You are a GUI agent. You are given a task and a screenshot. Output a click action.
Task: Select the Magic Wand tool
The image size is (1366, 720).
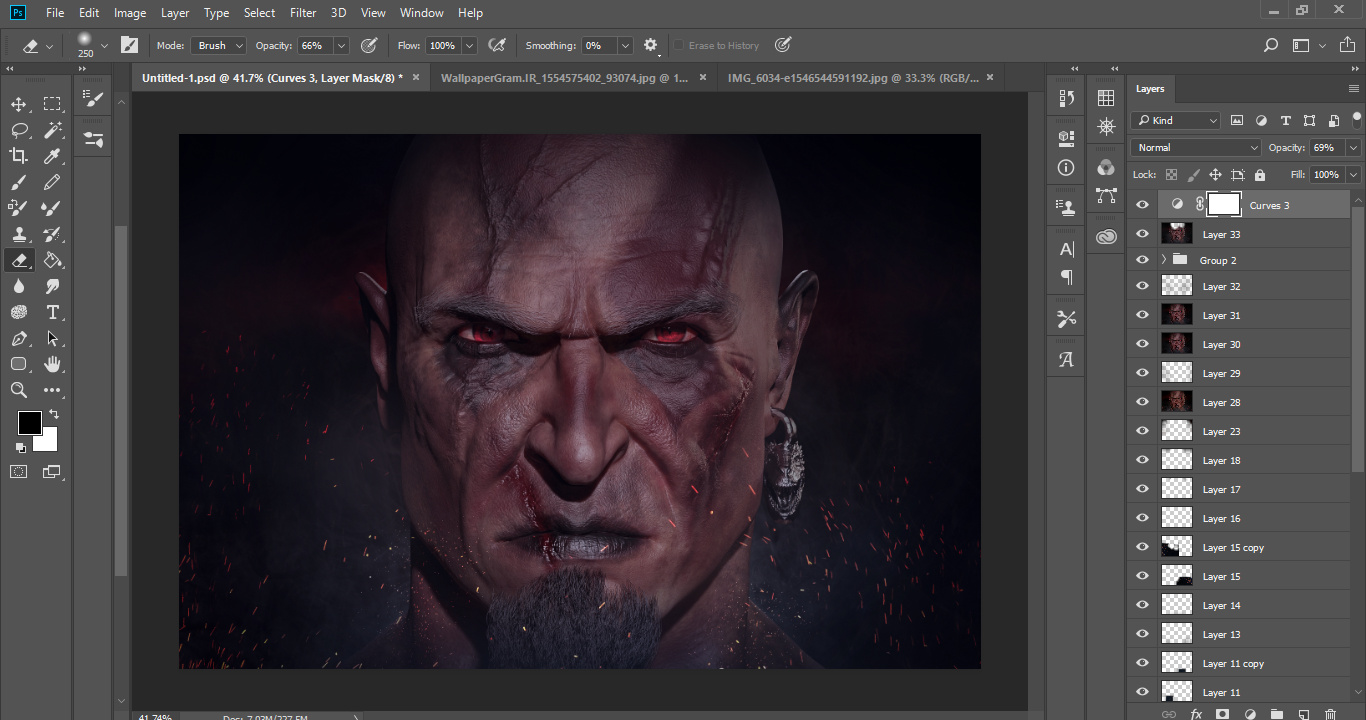point(52,130)
